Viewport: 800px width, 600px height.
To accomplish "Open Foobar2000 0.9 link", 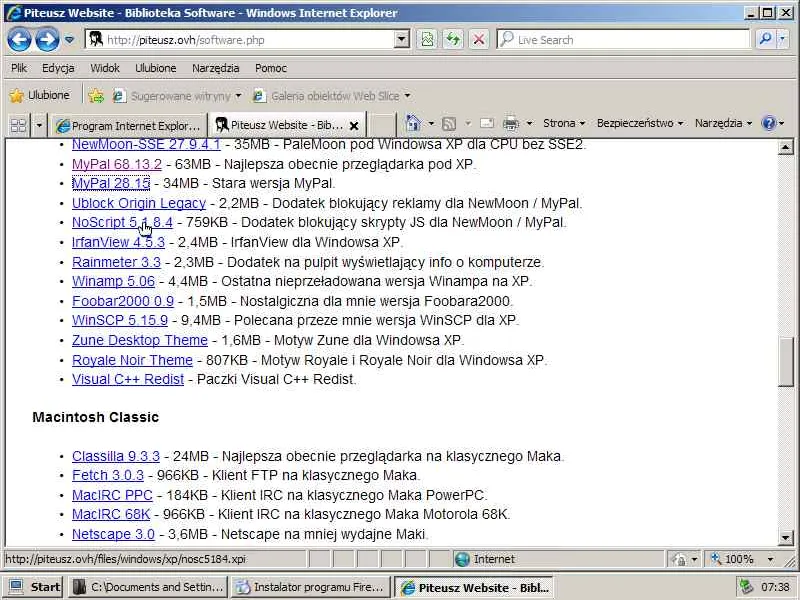I will point(123,301).
